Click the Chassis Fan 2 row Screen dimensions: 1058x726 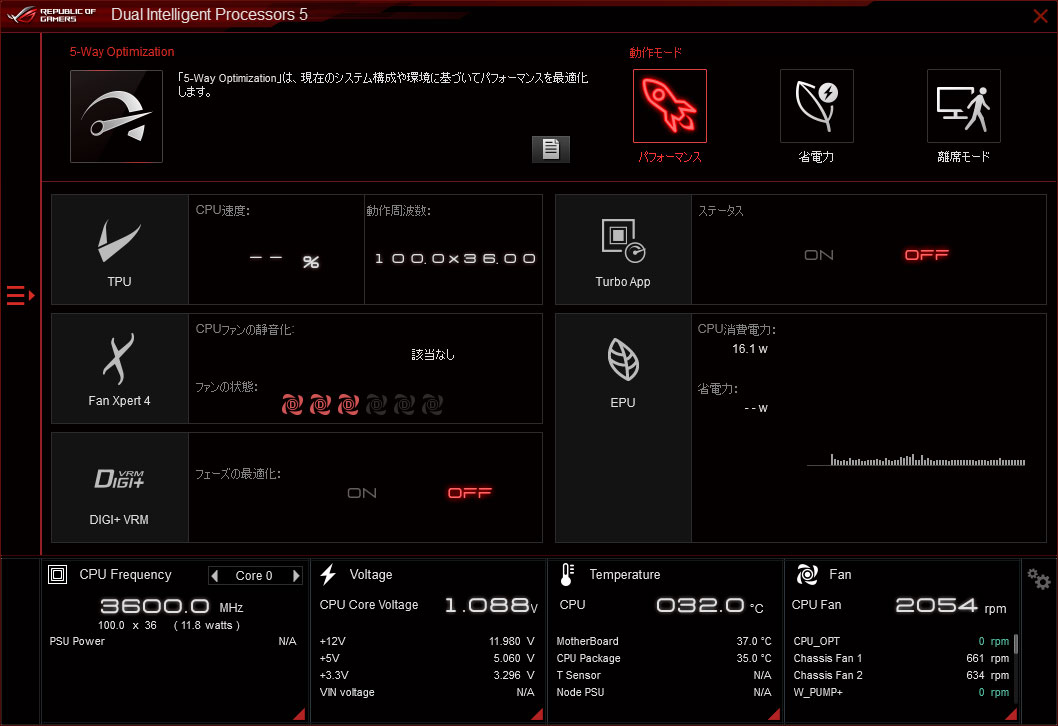901,675
